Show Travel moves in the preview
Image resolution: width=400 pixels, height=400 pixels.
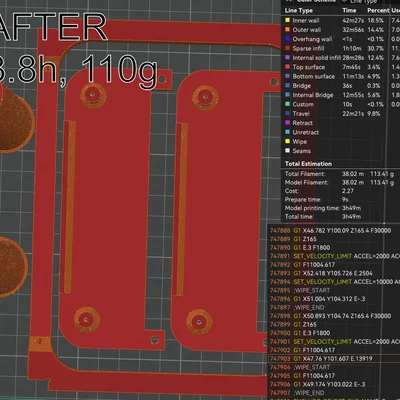pos(301,114)
